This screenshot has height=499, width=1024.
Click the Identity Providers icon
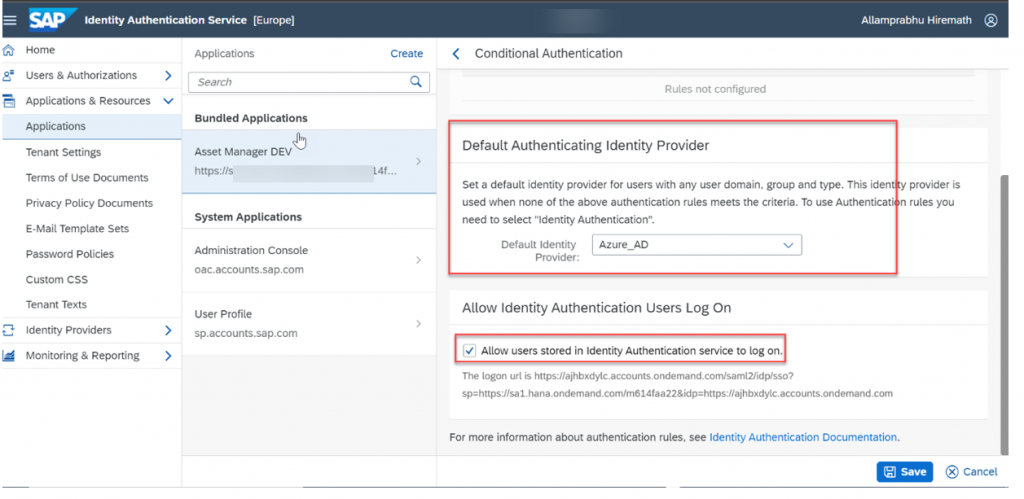coord(9,330)
